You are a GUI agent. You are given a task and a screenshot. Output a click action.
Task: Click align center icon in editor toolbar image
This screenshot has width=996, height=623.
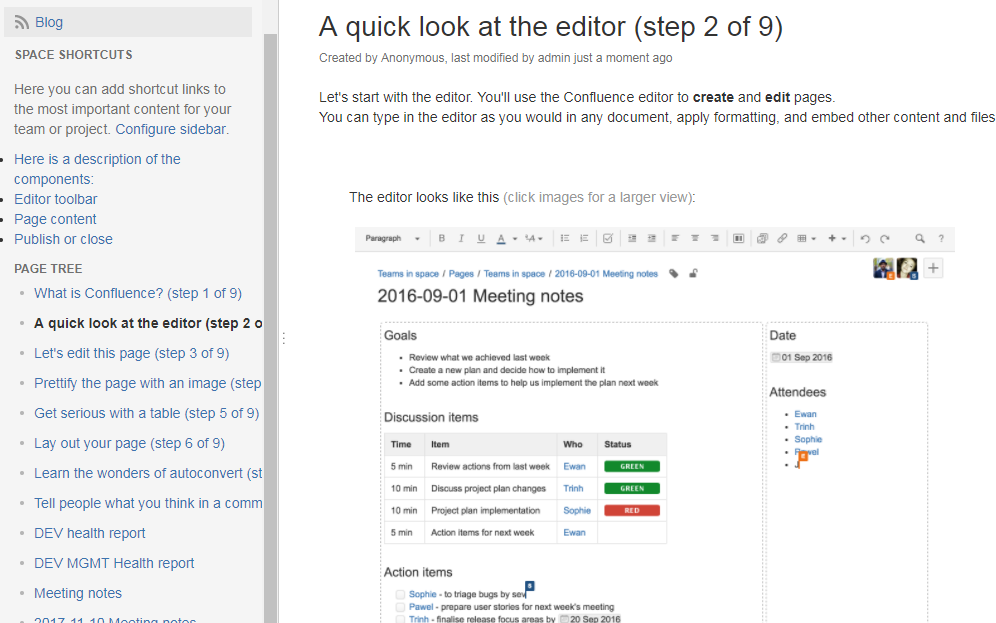coord(695,238)
